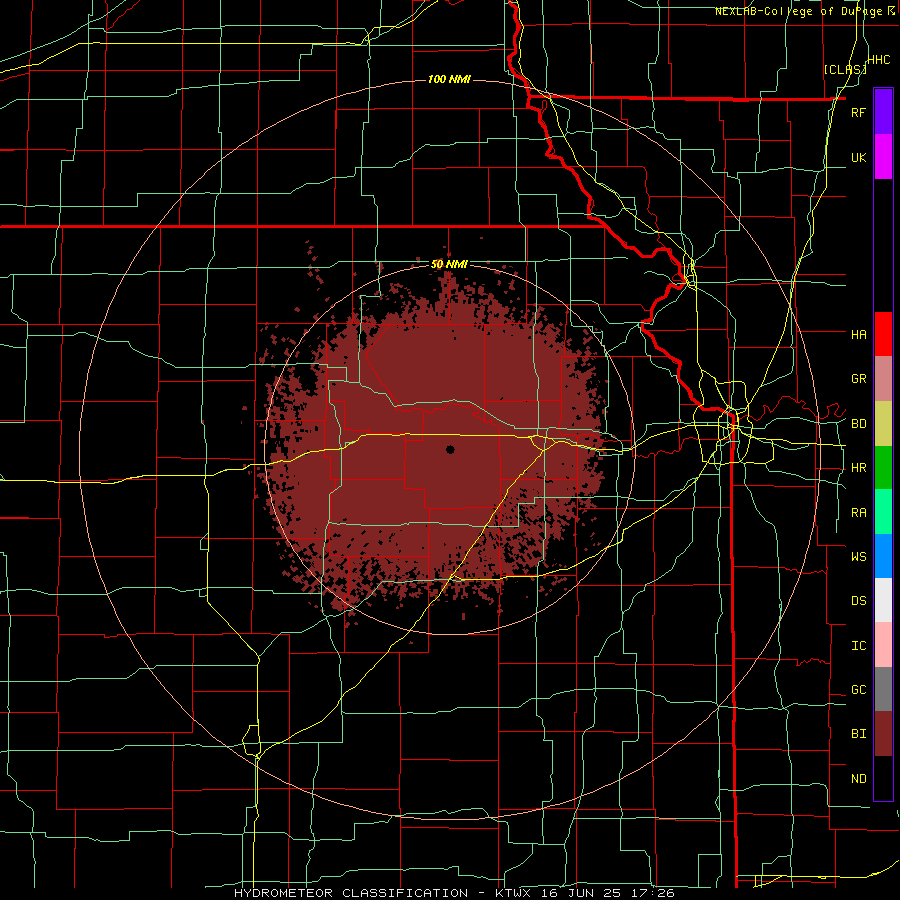Viewport: 900px width, 900px height.
Task: Click the "100 NMI" range ring label
Action: click(449, 79)
